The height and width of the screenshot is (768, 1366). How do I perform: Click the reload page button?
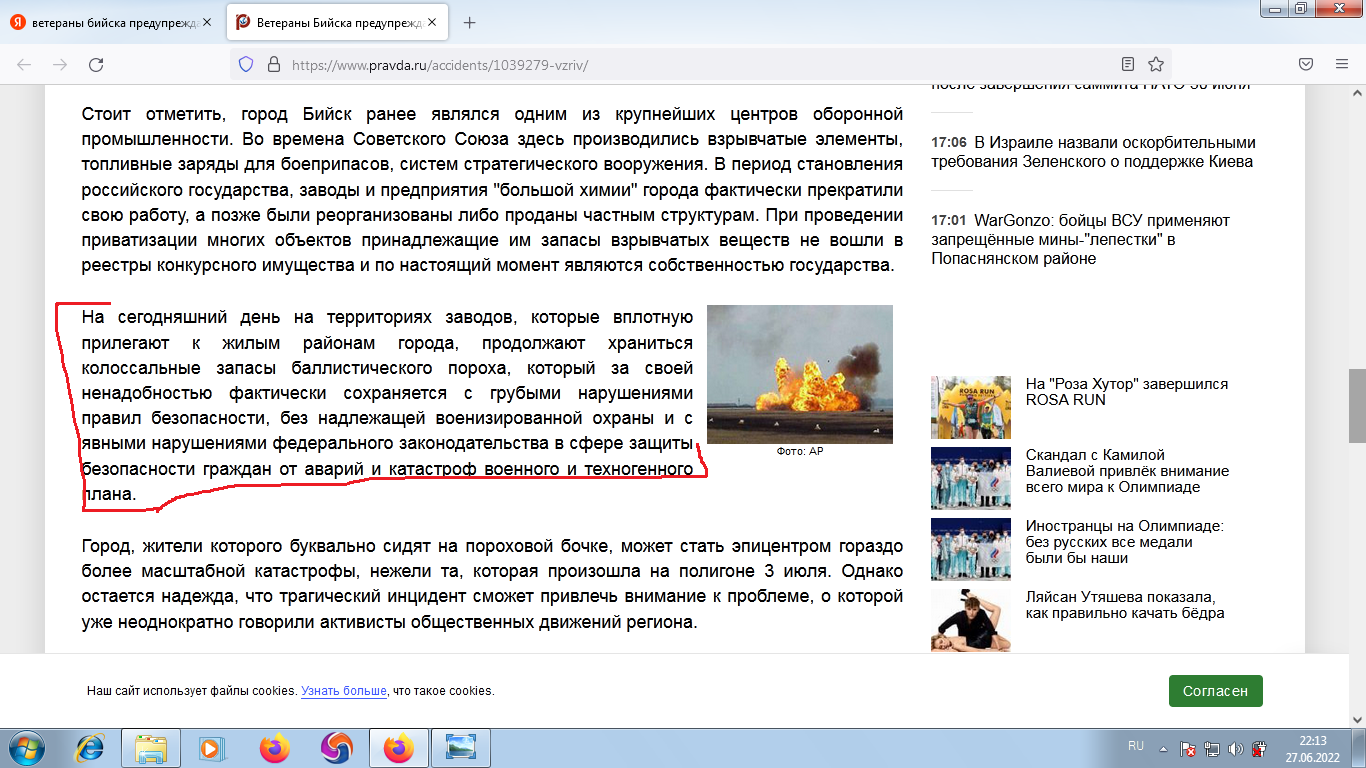[x=96, y=65]
